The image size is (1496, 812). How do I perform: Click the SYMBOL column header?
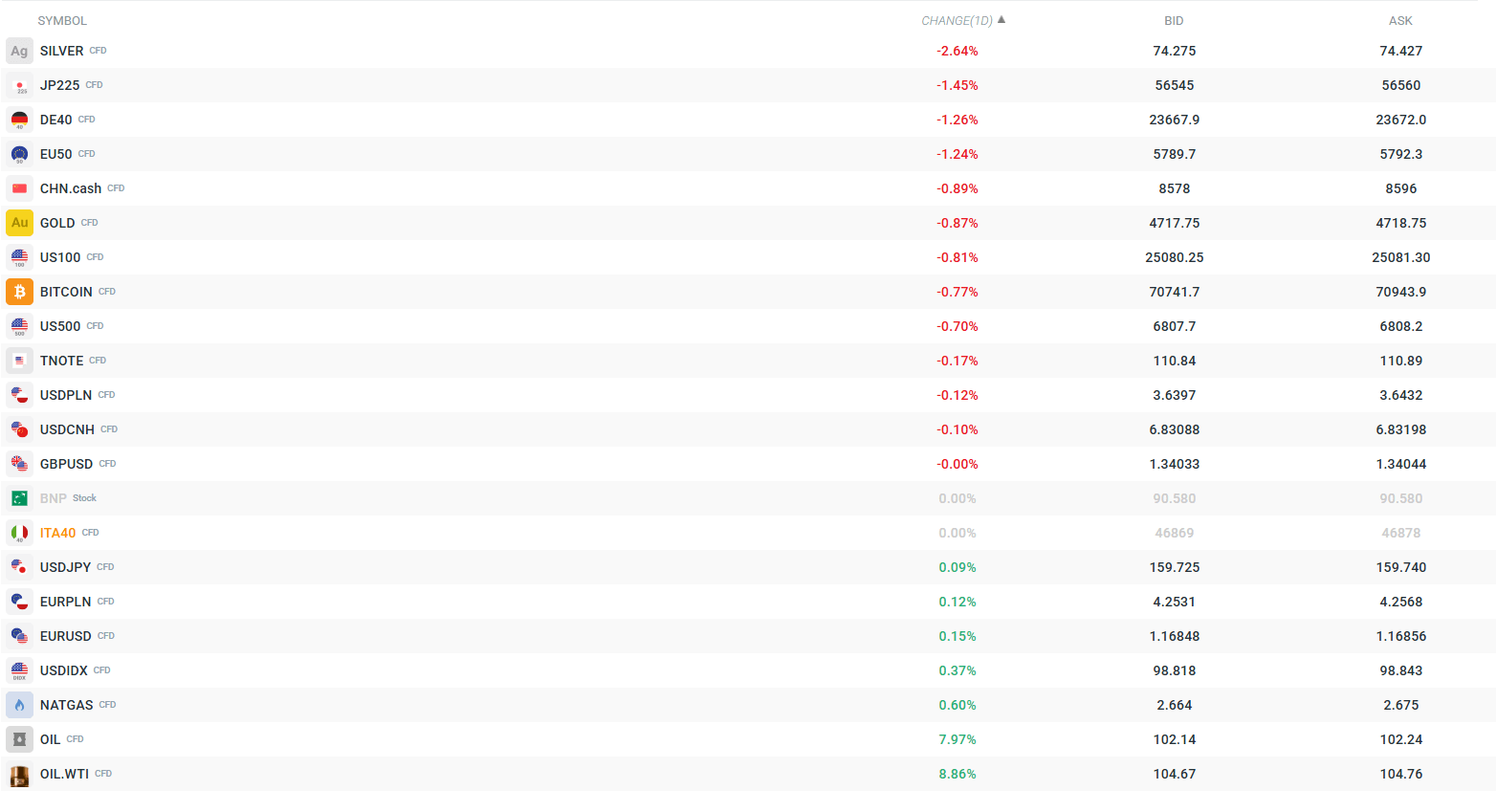[x=62, y=21]
